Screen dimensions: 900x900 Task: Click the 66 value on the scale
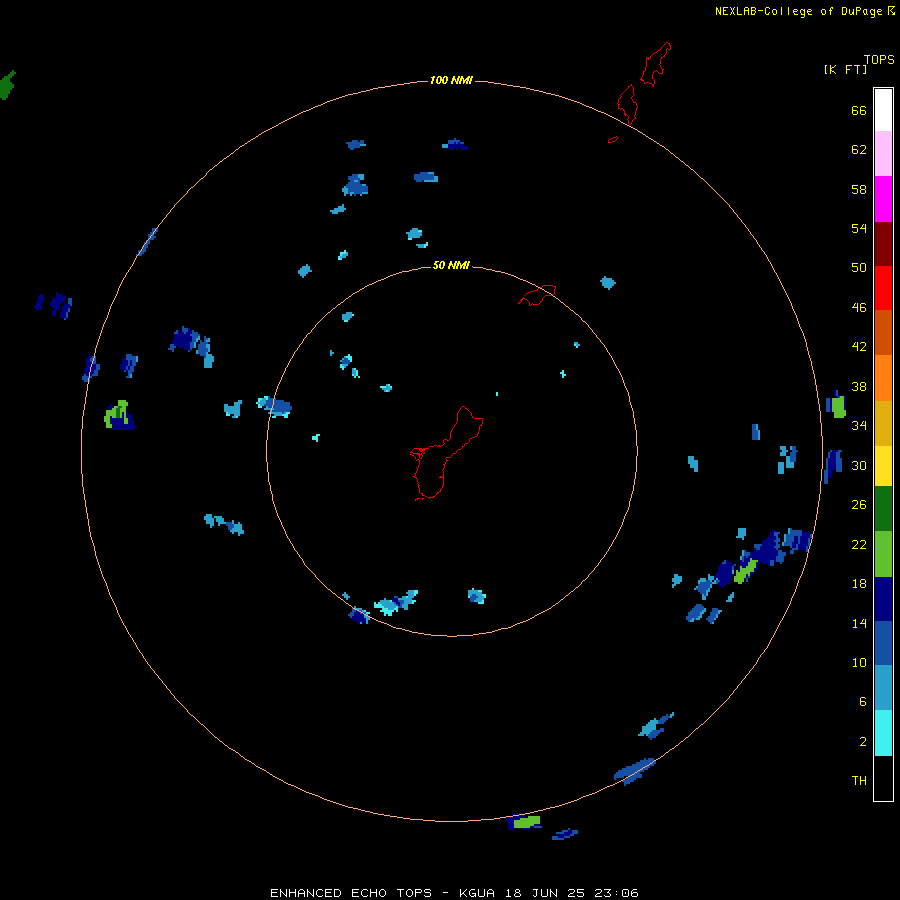click(859, 110)
